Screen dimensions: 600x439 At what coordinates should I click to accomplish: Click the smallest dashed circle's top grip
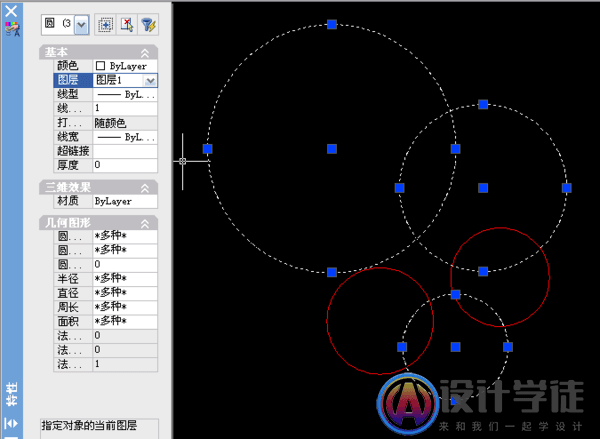455,294
